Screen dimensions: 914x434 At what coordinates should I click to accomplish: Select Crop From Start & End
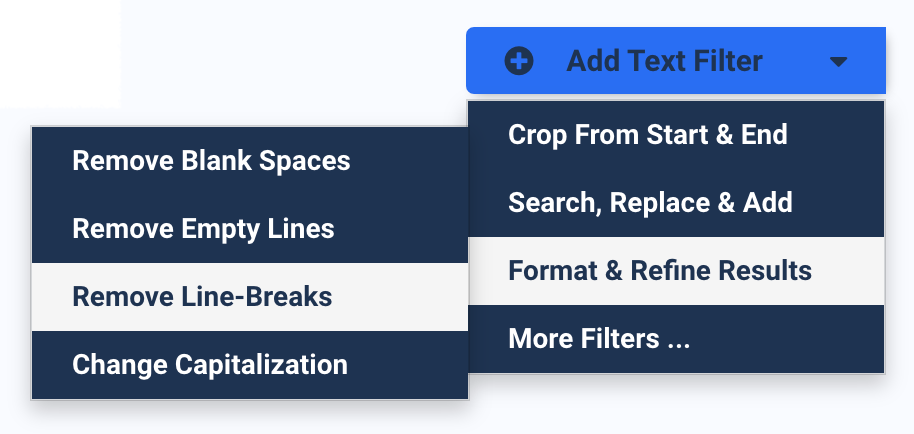(647, 134)
